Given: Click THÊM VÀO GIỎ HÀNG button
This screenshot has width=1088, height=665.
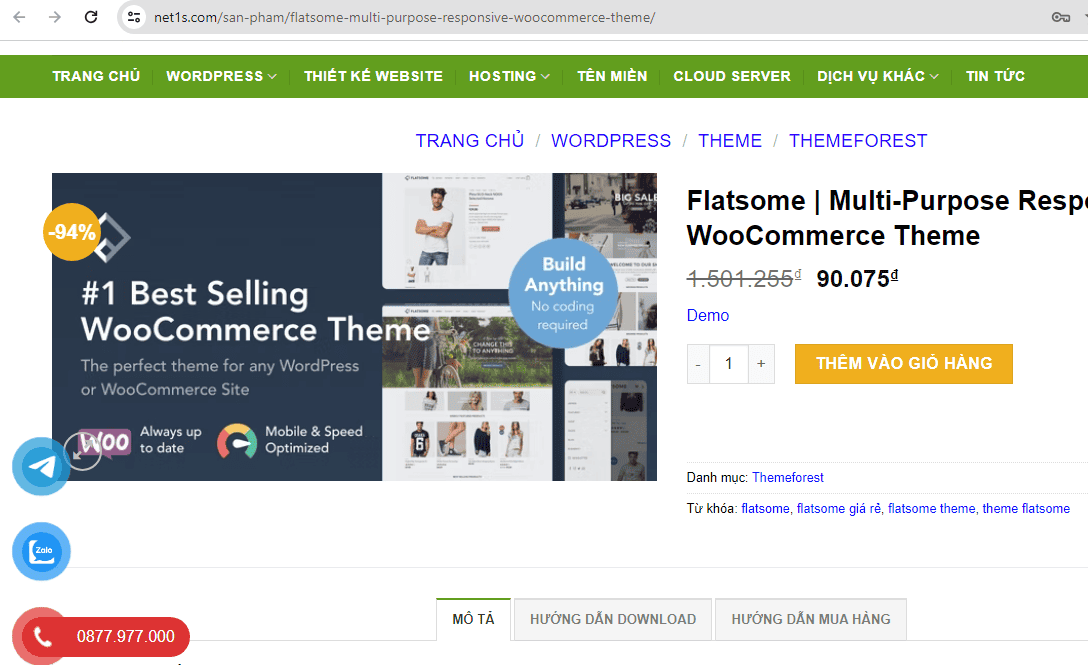Looking at the screenshot, I should point(903,364).
